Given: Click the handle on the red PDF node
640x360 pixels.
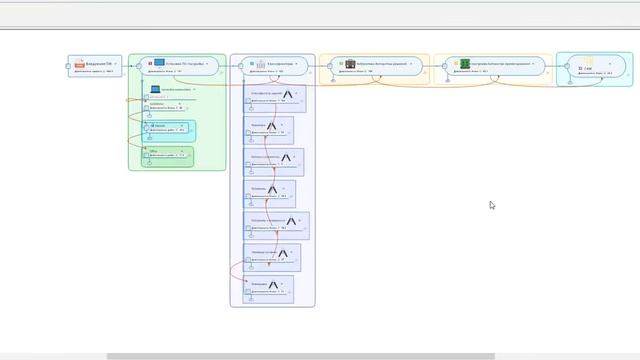Looking at the screenshot, I should coord(68,66).
